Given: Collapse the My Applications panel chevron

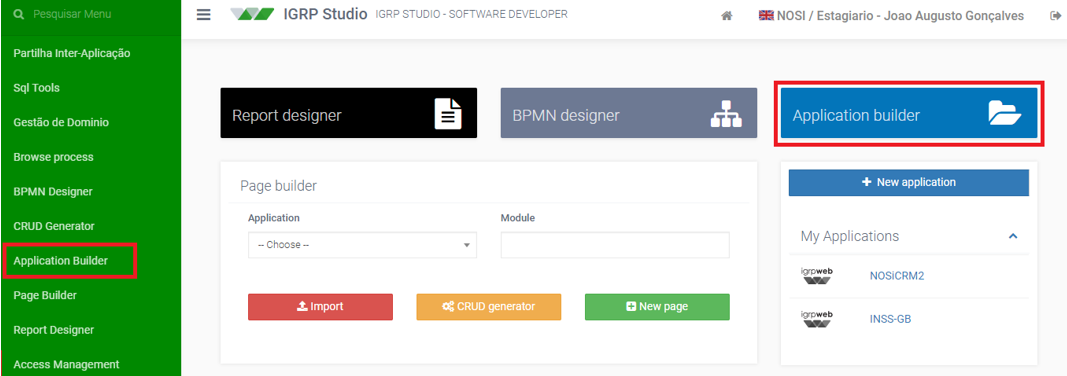Looking at the screenshot, I should pos(1013,236).
